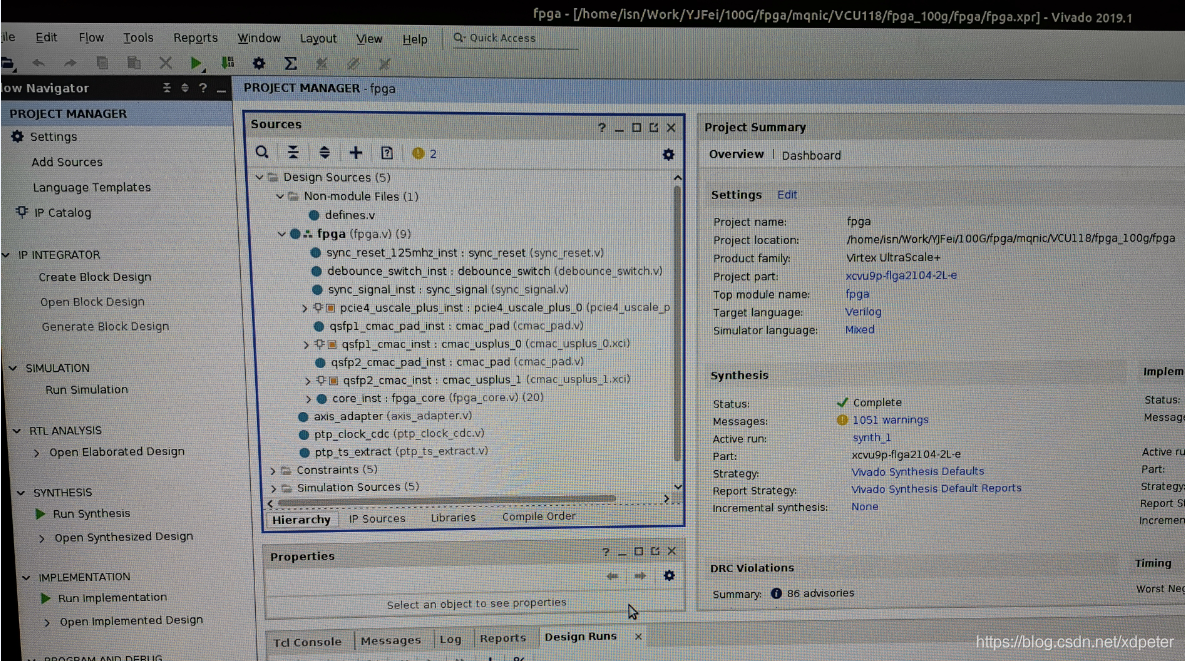Viewport: 1185px width, 661px height.
Task: Open the Tools menu
Action: coord(138,37)
